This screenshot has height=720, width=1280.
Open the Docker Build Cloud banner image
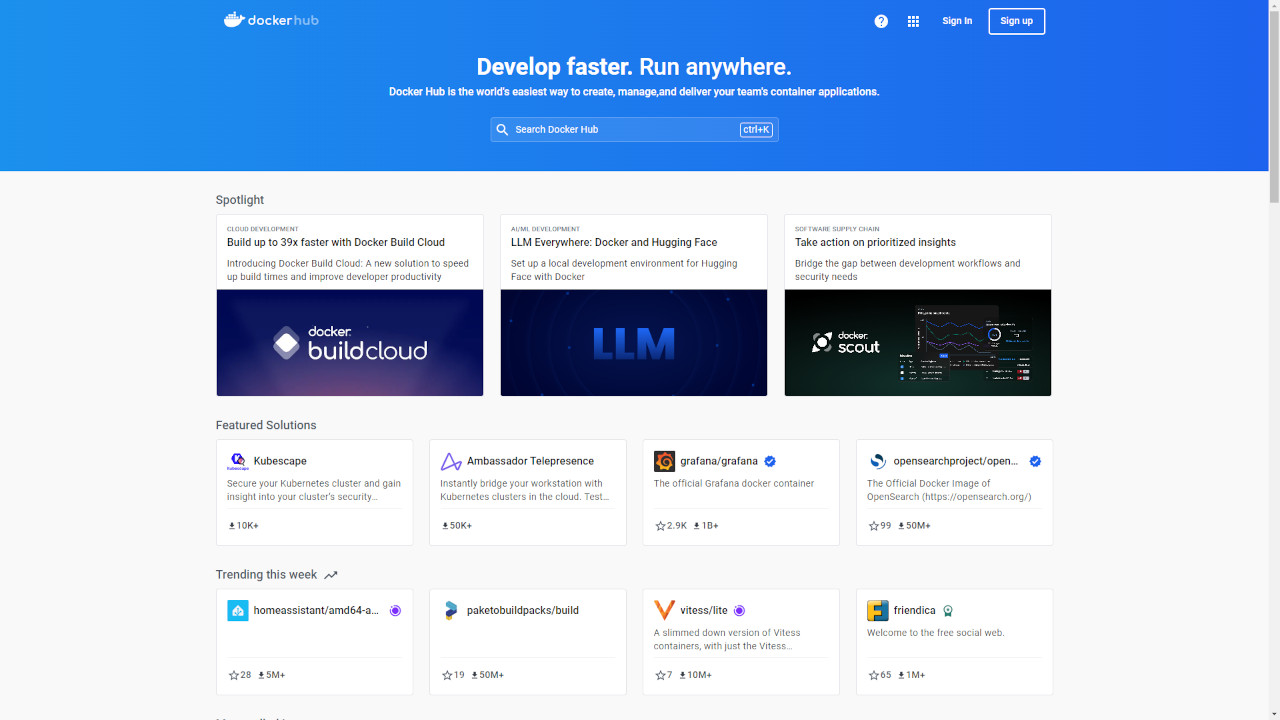[350, 343]
